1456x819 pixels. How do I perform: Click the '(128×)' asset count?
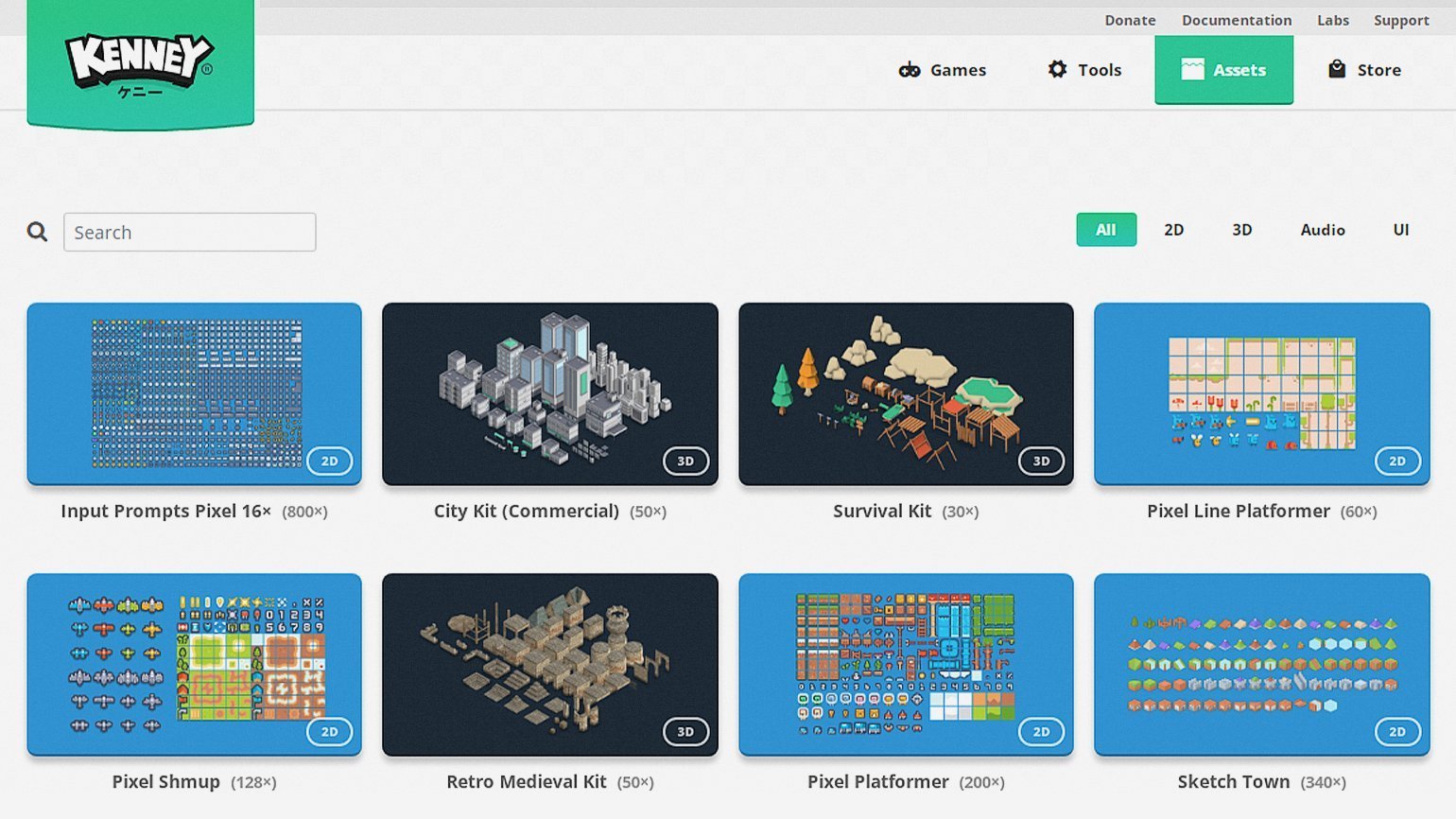(x=253, y=782)
